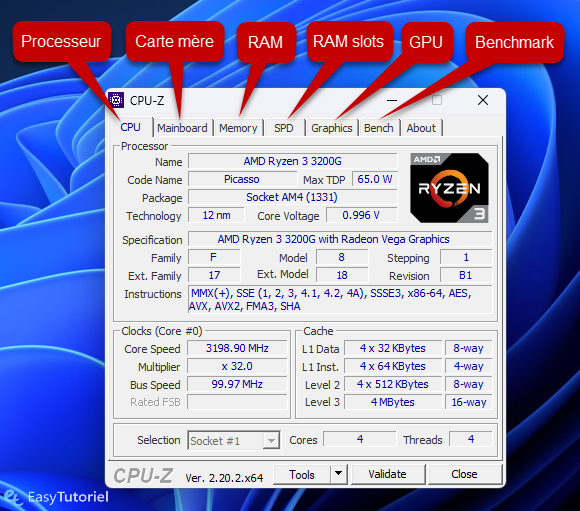Click the Max TDP value 65.0 W
This screenshot has height=511, width=580.
click(x=374, y=179)
